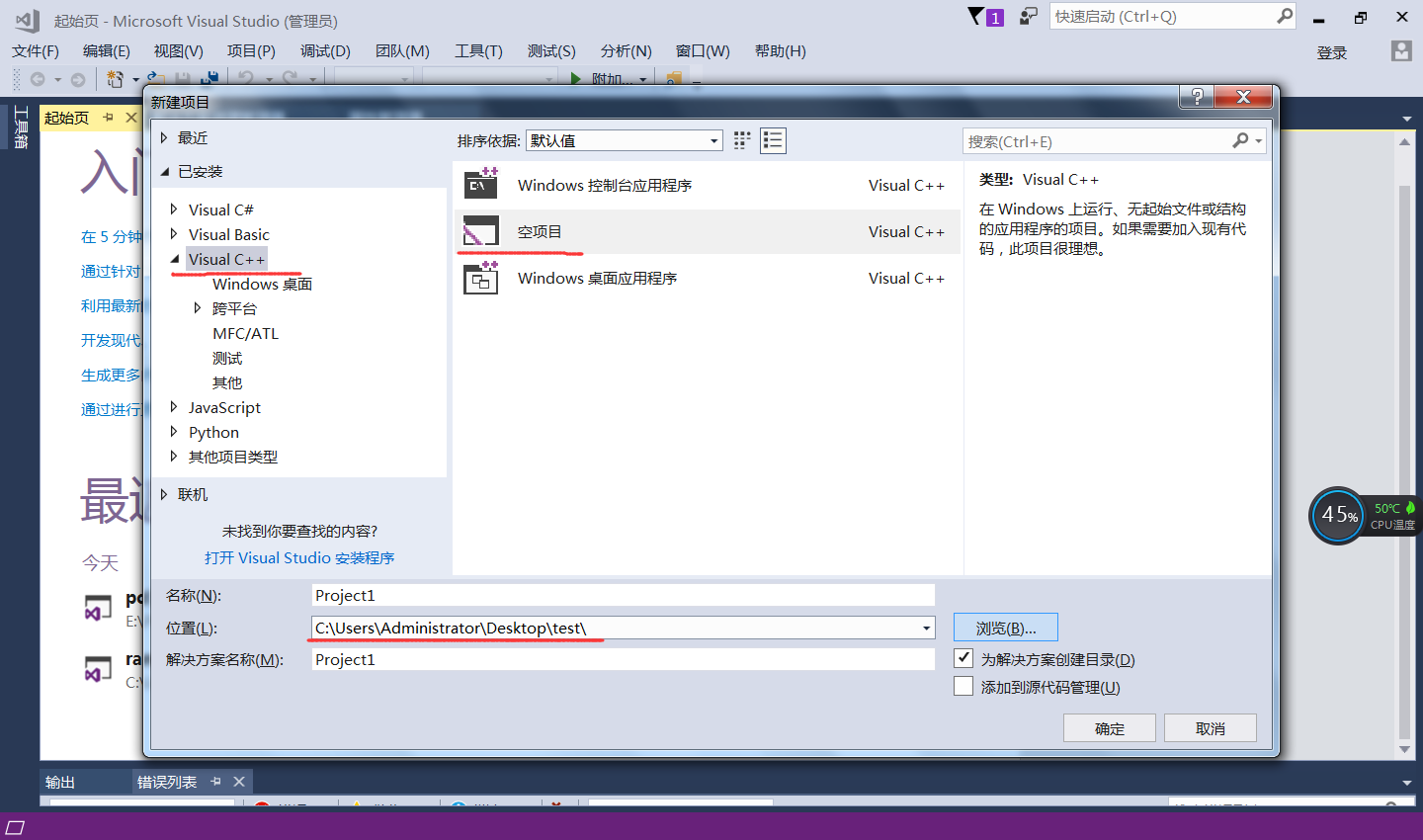Open the 编辑(E) menu
The image size is (1423, 840).
[x=107, y=51]
